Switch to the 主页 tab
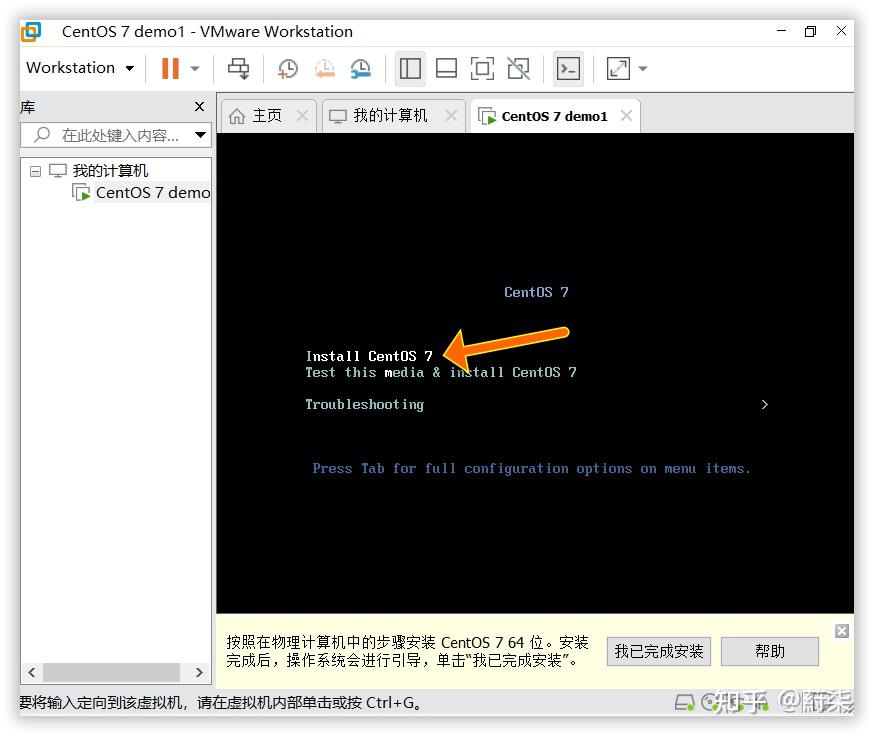The width and height of the screenshot is (874, 736). click(266, 115)
